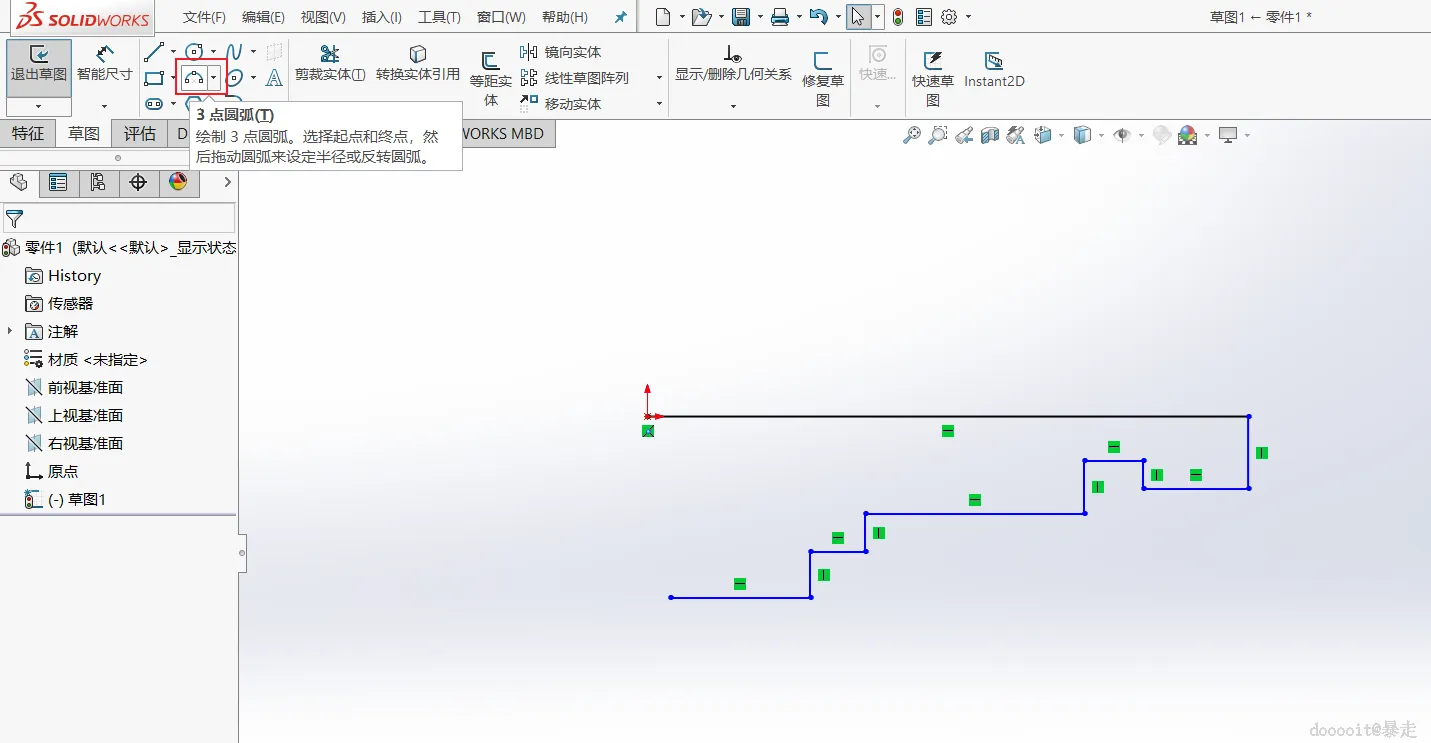The width and height of the screenshot is (1431, 743).
Task: Open the 工具(T) menu
Action: tap(439, 17)
